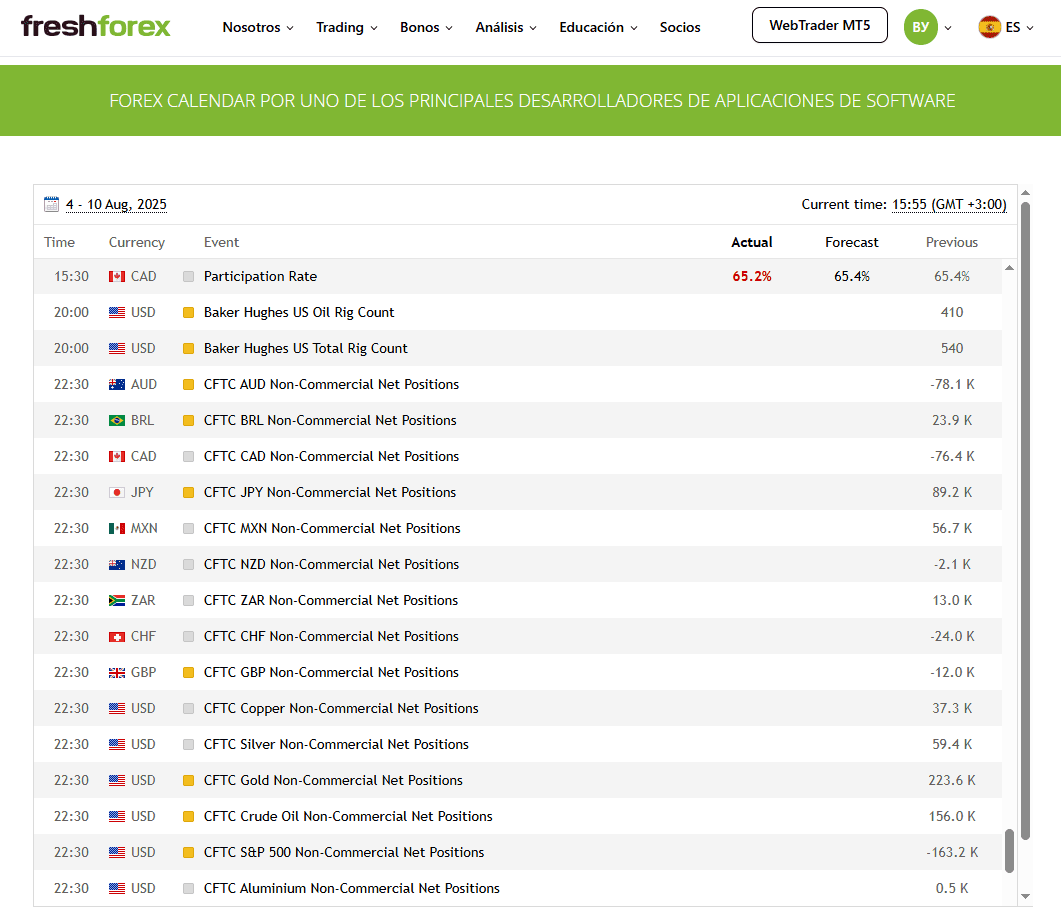Viewport: 1061px width, 911px height.
Task: Click the US flag on Baker Hughes Oil Rig row
Action: [117, 312]
